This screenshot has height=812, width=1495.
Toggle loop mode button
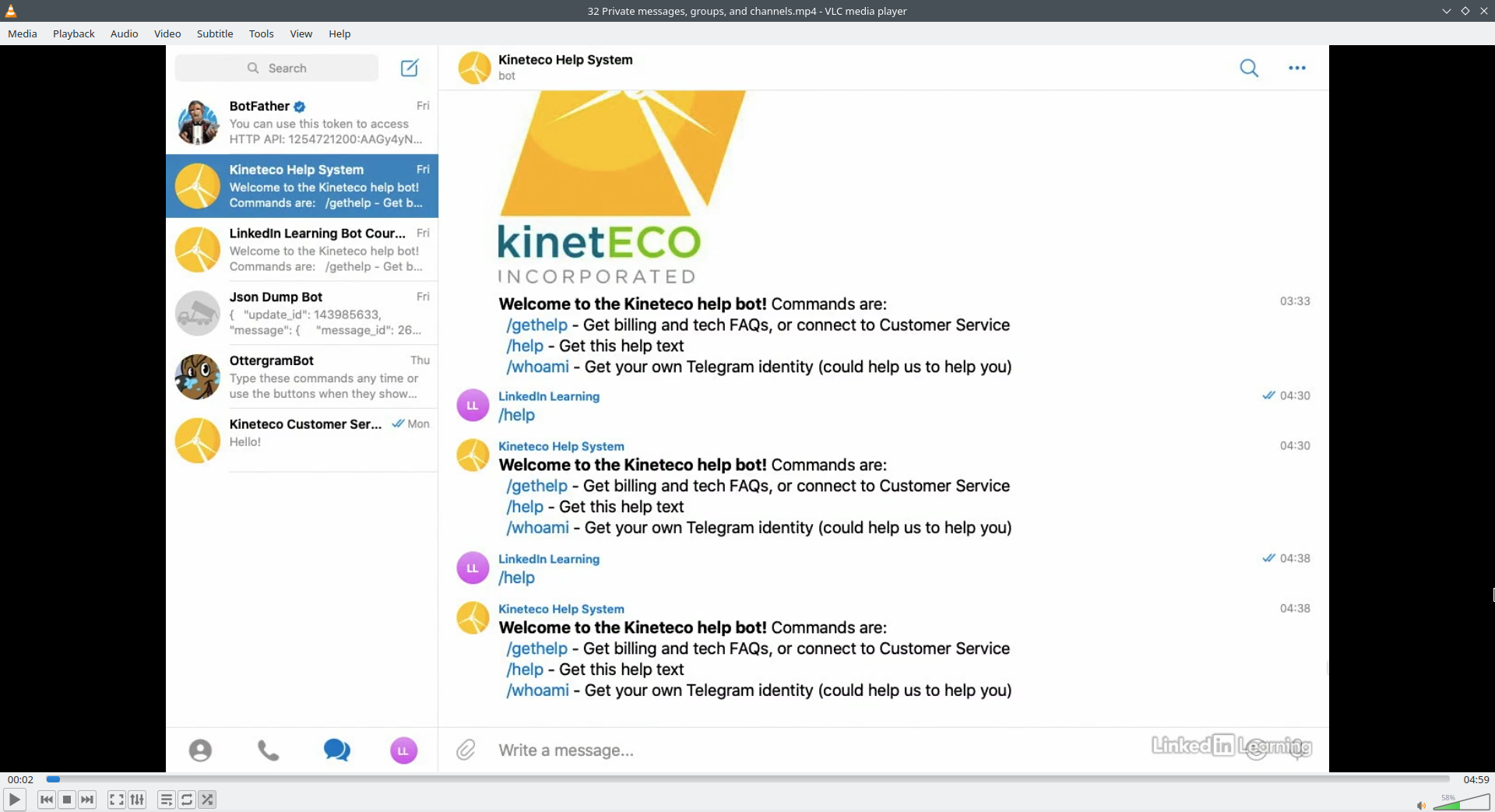[187, 800]
